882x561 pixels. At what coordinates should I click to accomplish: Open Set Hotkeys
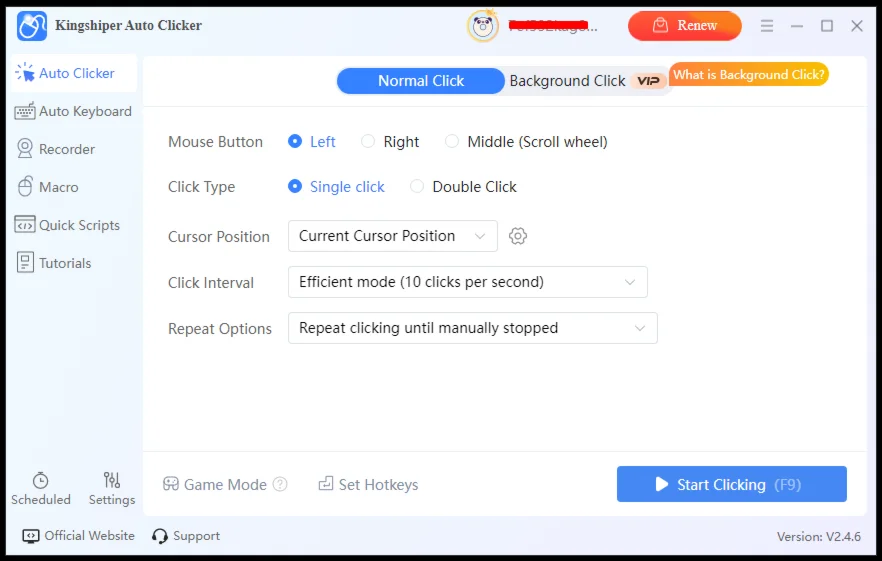[368, 484]
